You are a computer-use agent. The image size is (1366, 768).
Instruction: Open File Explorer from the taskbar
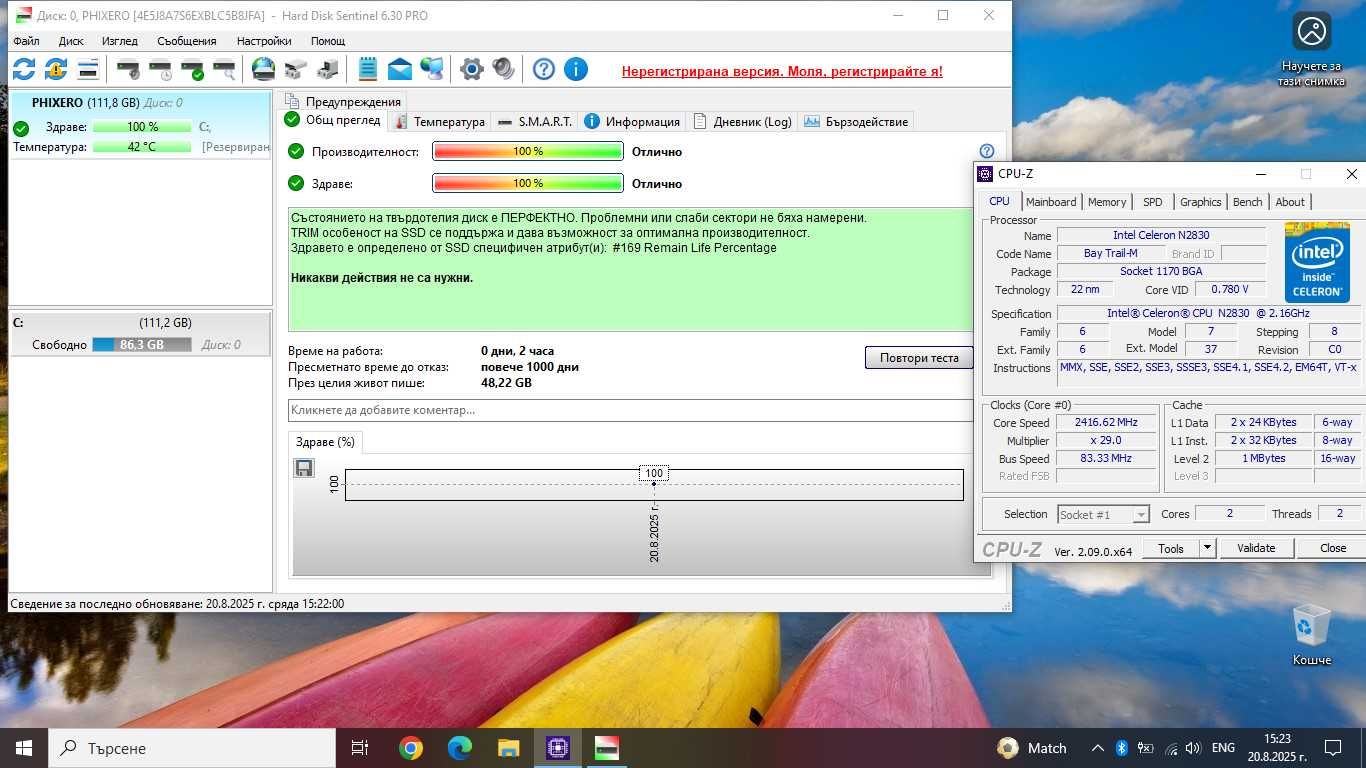tap(508, 748)
